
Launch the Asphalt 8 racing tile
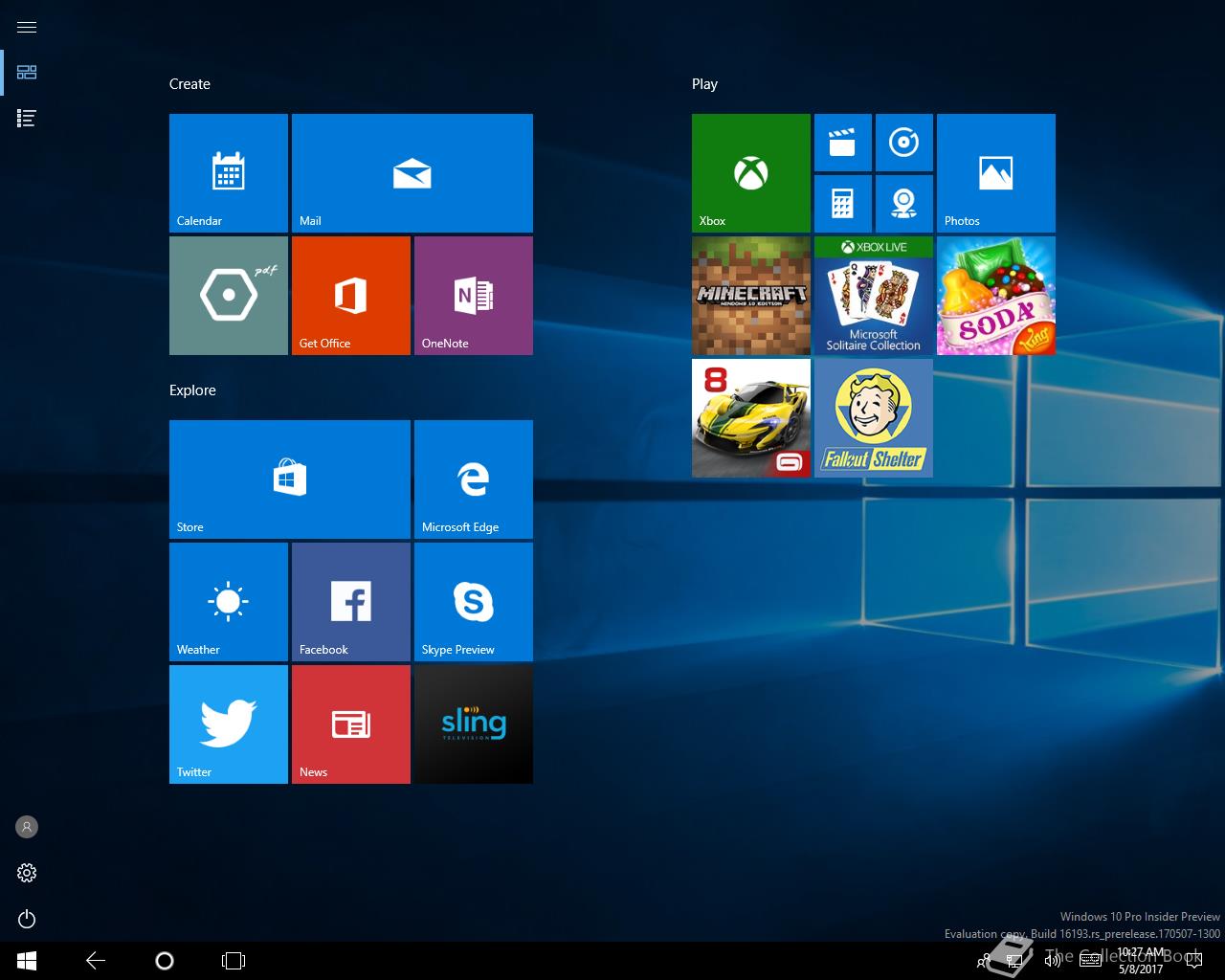pos(751,418)
